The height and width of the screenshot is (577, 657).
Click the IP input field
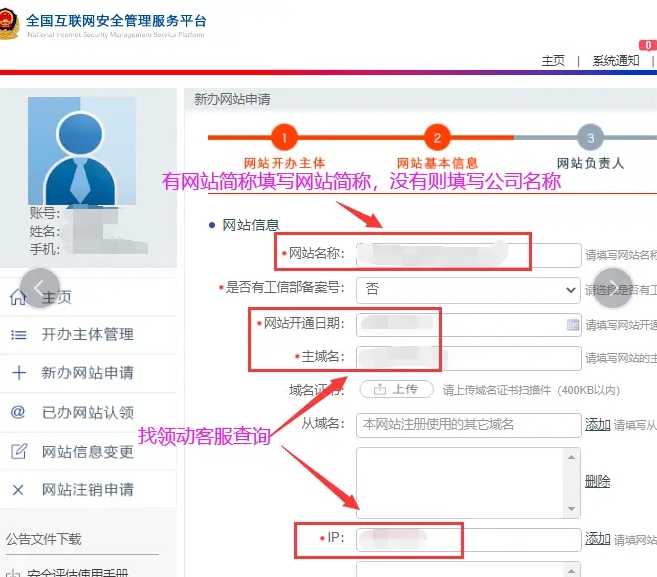(468, 539)
